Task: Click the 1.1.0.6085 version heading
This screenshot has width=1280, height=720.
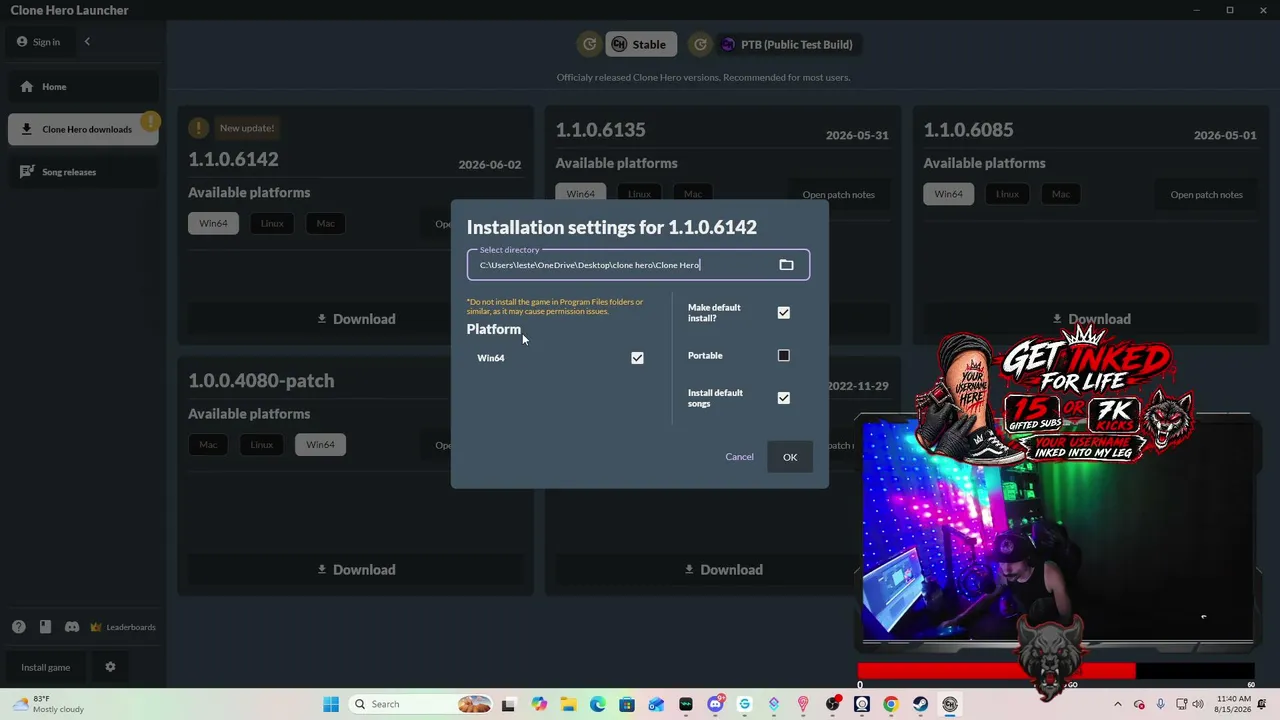Action: coord(968,130)
